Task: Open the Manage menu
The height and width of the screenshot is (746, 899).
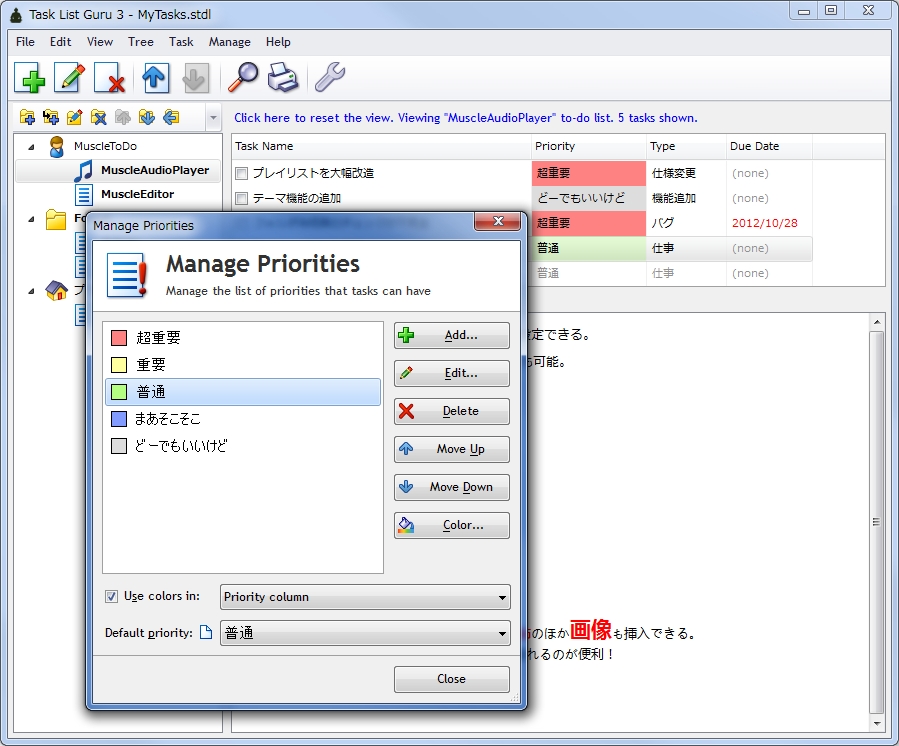Action: (x=229, y=42)
